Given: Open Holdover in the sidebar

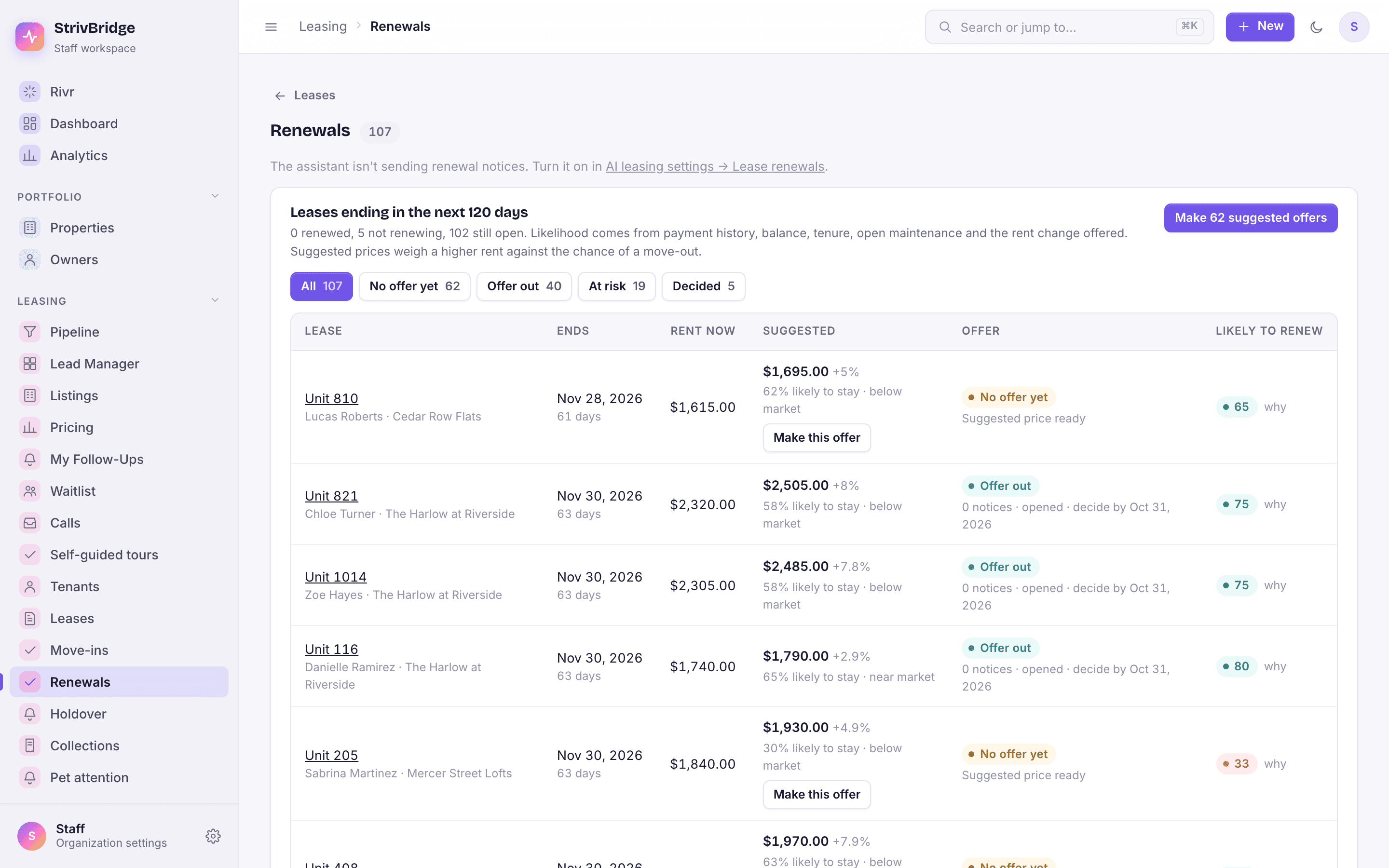Looking at the screenshot, I should [119, 714].
